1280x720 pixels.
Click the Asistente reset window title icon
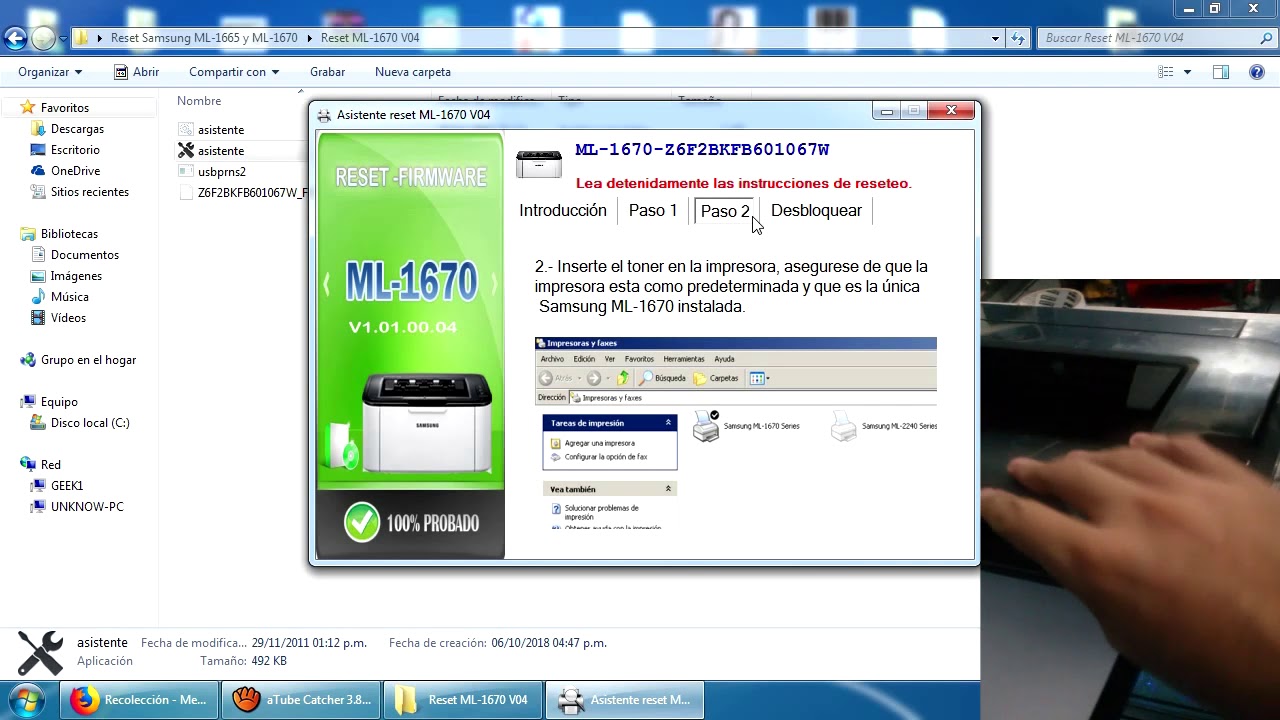324,115
